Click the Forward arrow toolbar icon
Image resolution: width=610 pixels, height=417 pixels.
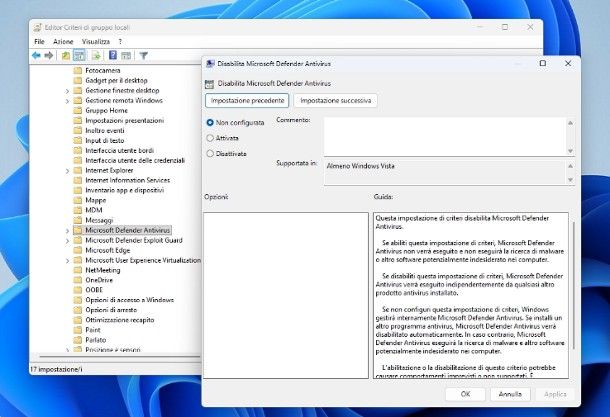[x=49, y=56]
